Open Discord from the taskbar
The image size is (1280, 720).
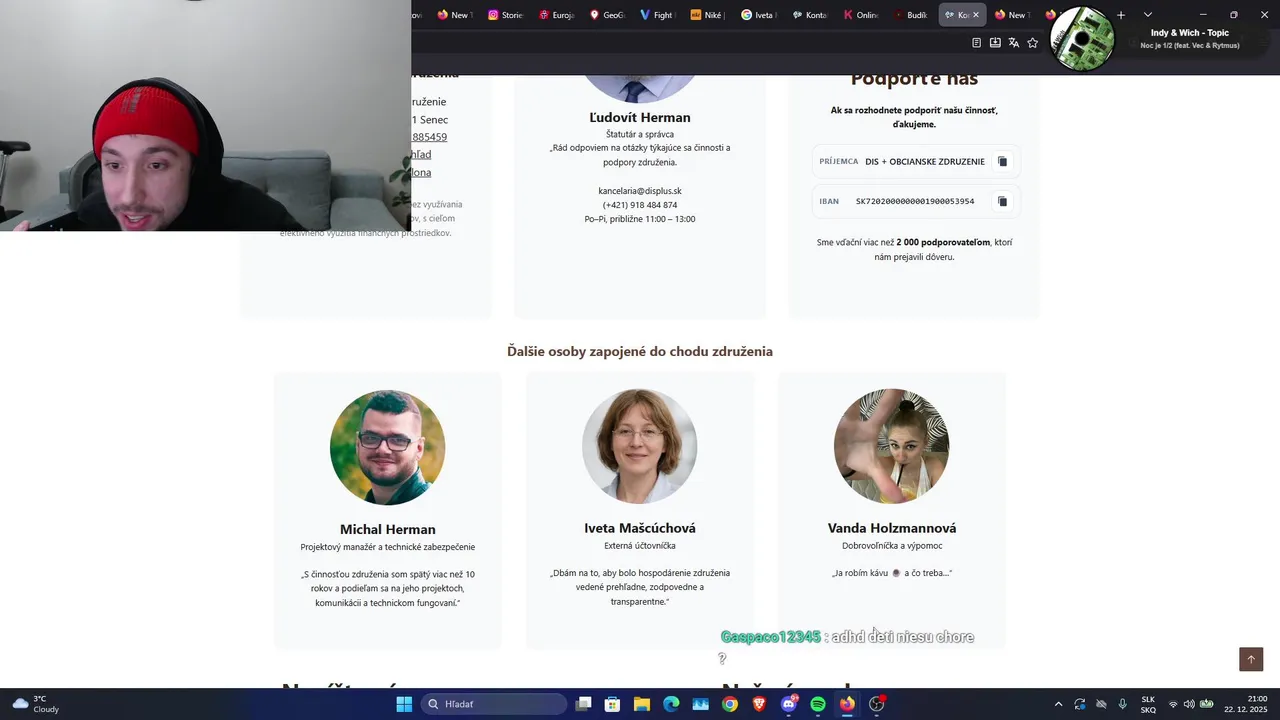[789, 704]
